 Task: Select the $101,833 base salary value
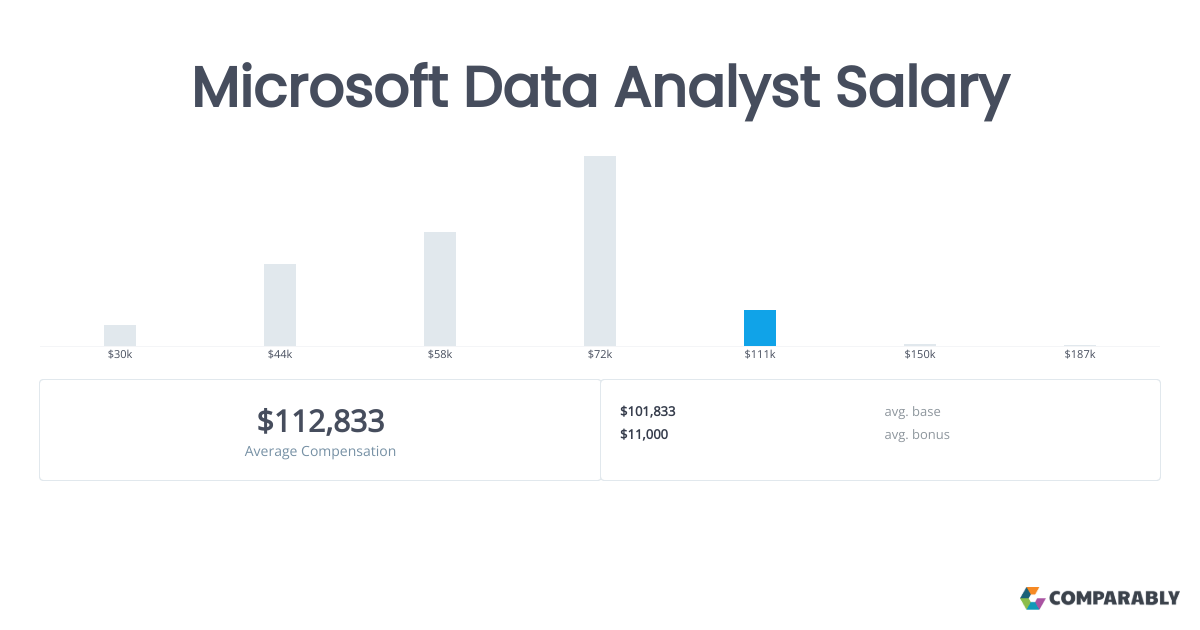pyautogui.click(x=648, y=411)
